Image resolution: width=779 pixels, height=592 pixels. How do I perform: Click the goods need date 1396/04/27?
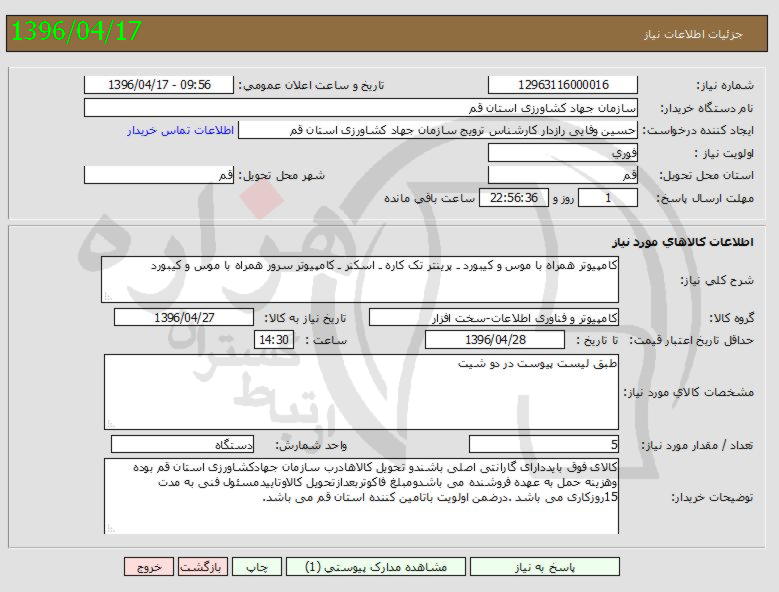point(185,317)
